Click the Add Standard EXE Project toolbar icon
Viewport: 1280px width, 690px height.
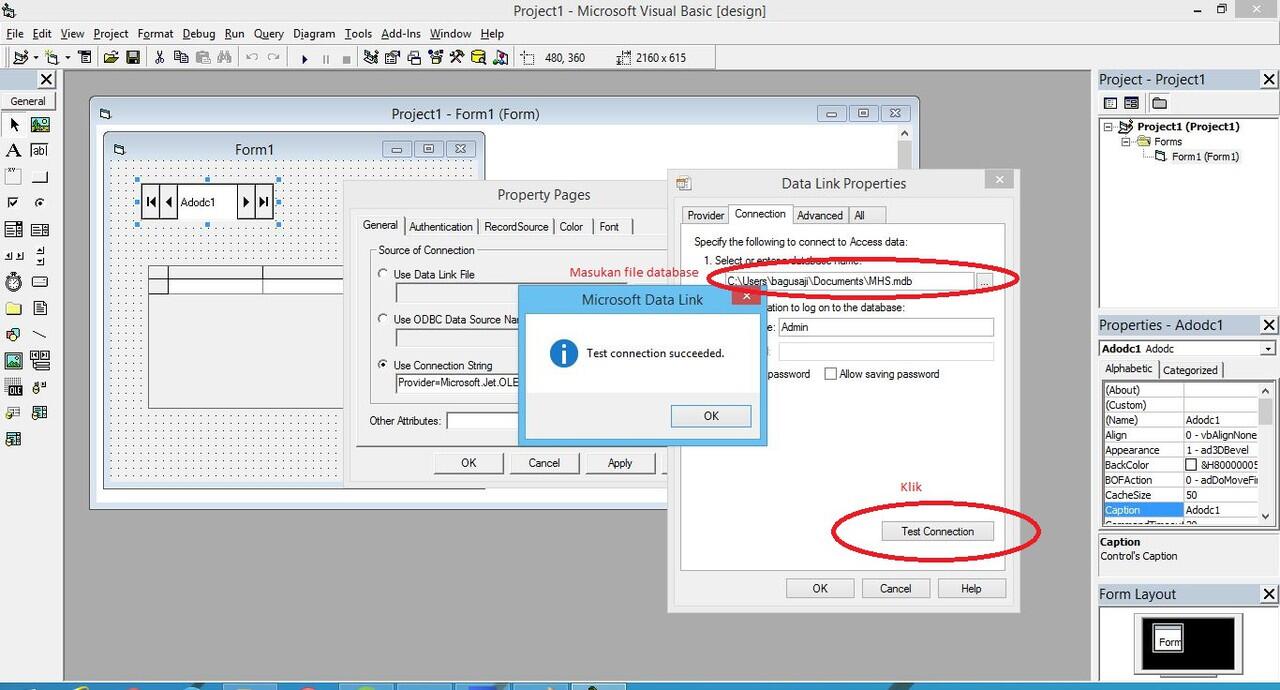(x=20, y=58)
